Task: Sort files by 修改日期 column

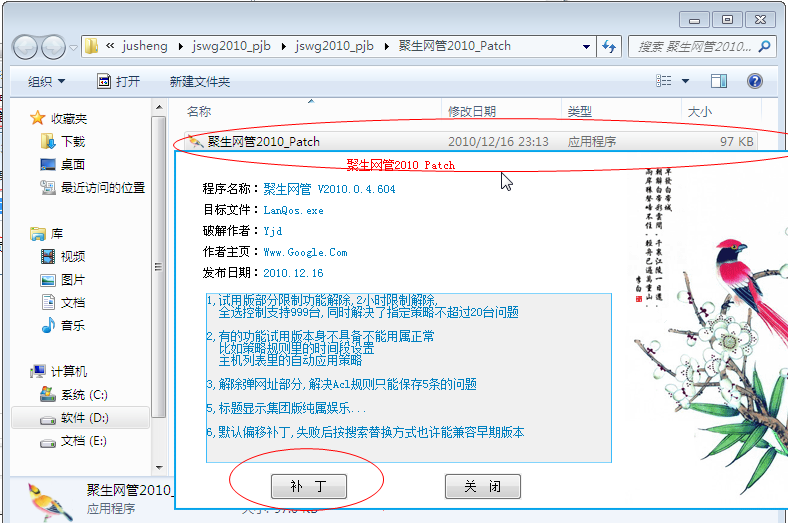Action: tap(471, 112)
